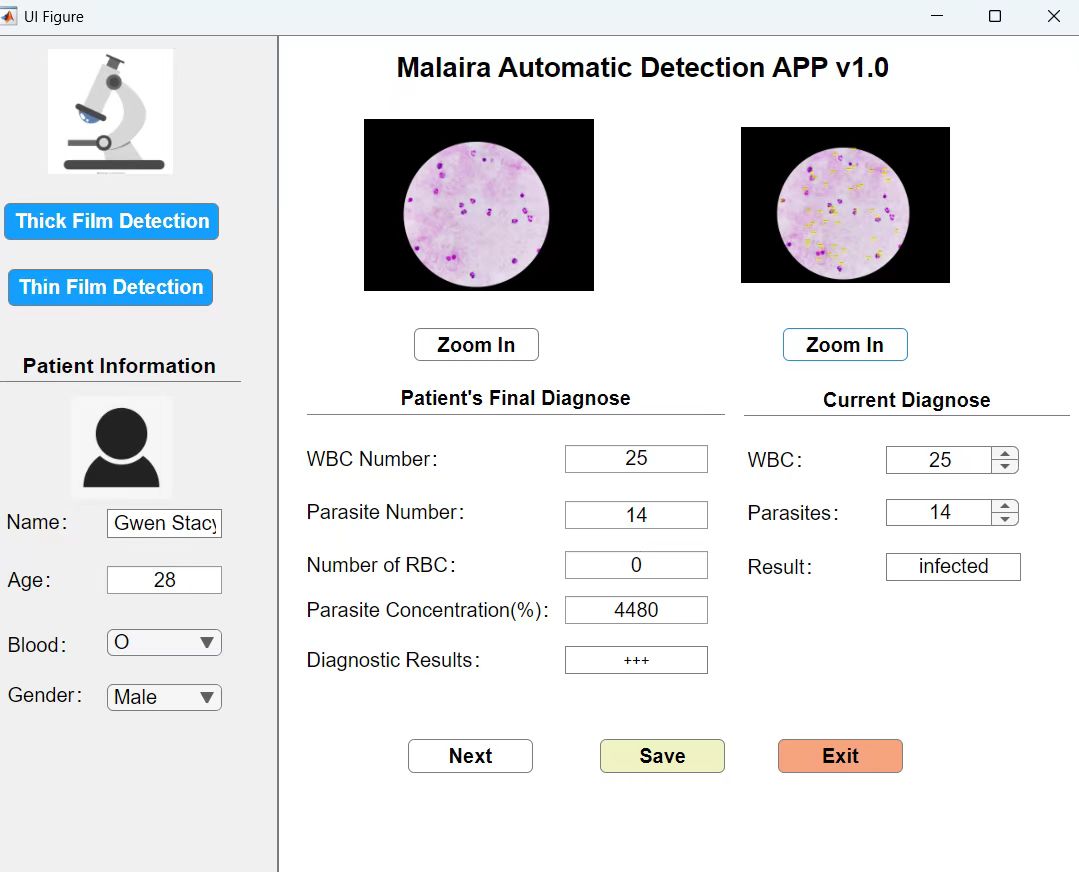Screen dimensions: 1079x872
Task: Click the Name field showing Gwen Stacy
Action: click(163, 523)
